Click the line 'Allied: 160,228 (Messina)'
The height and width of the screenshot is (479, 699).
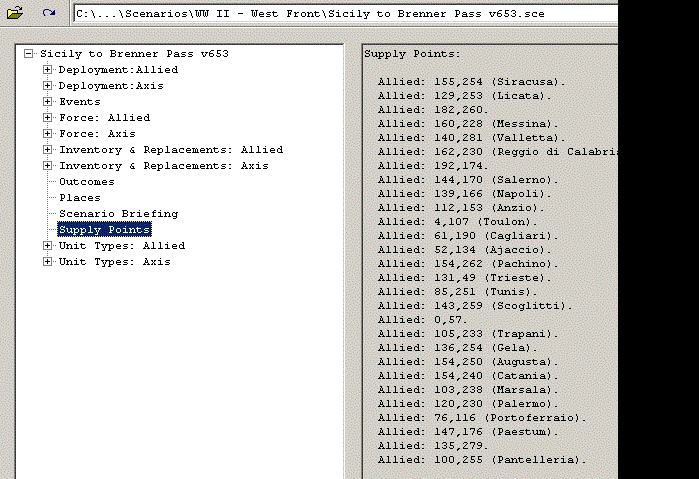pos(468,124)
